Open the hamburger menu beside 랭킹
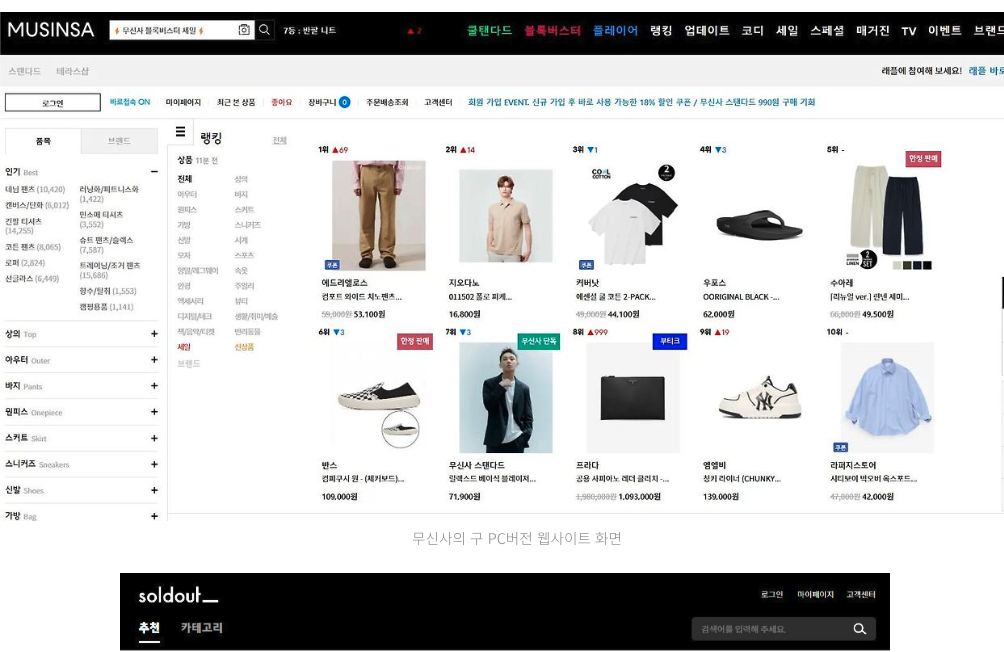Viewport: 1004px width, 652px height. point(181,131)
